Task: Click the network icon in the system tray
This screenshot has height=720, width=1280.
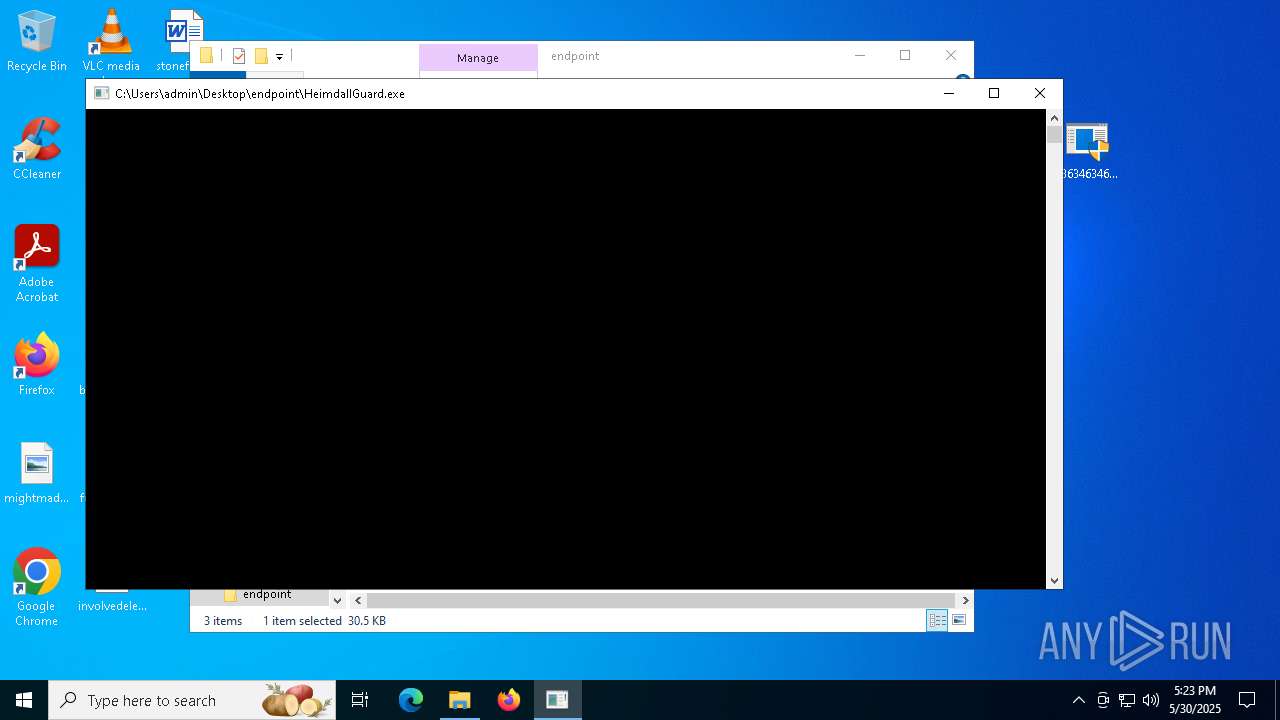Action: click(x=1127, y=700)
